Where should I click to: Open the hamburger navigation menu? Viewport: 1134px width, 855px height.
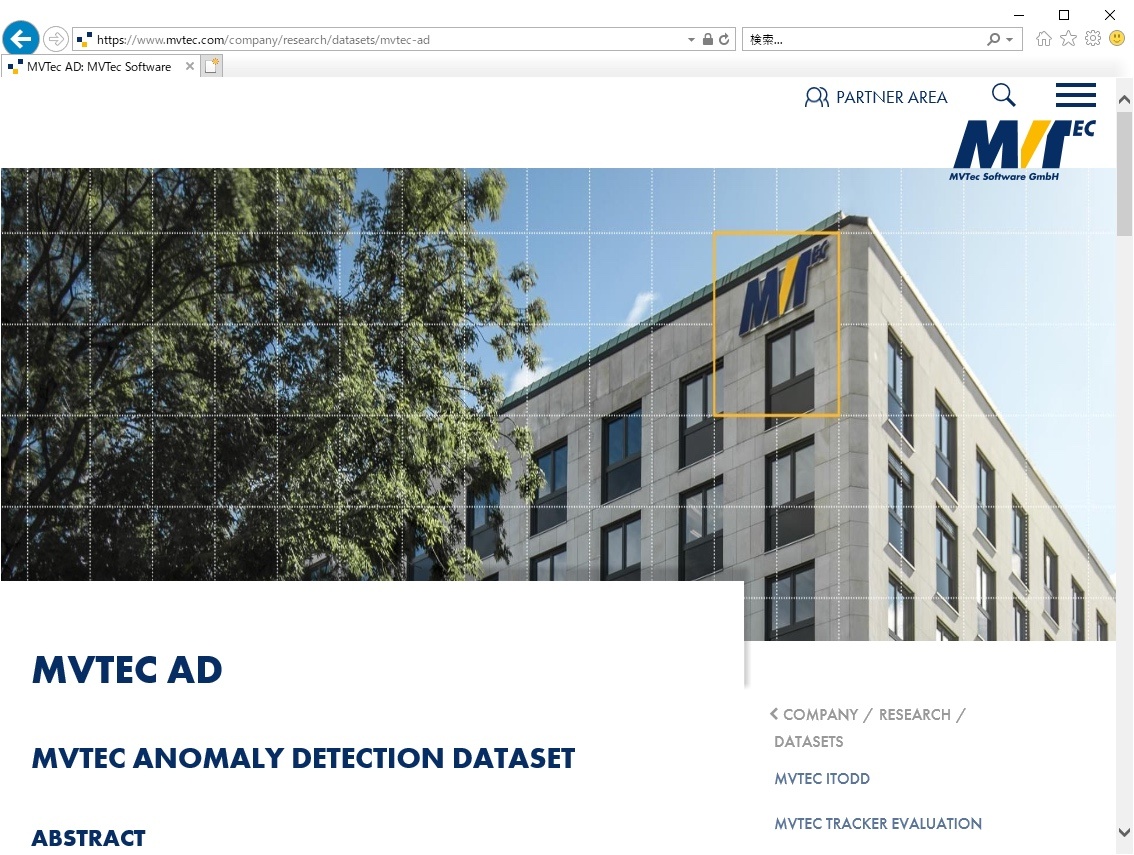[x=1076, y=95]
